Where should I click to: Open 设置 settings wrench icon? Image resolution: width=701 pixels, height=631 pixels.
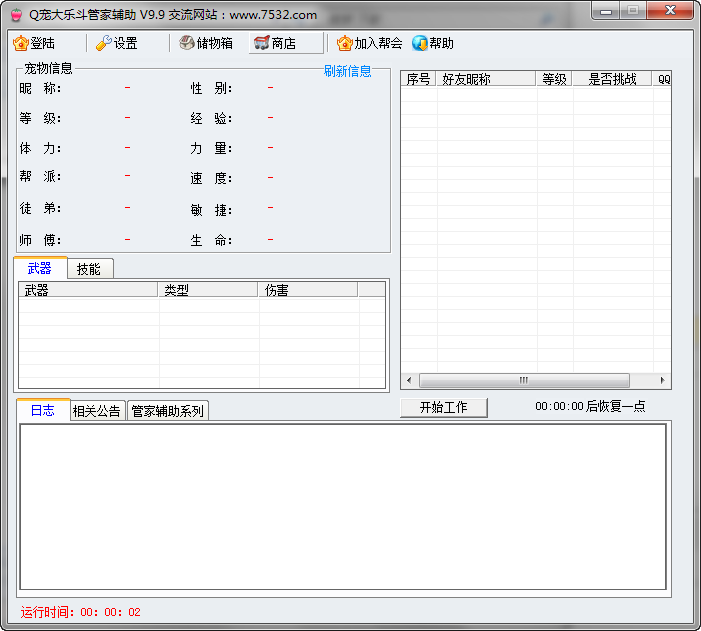tap(104, 43)
